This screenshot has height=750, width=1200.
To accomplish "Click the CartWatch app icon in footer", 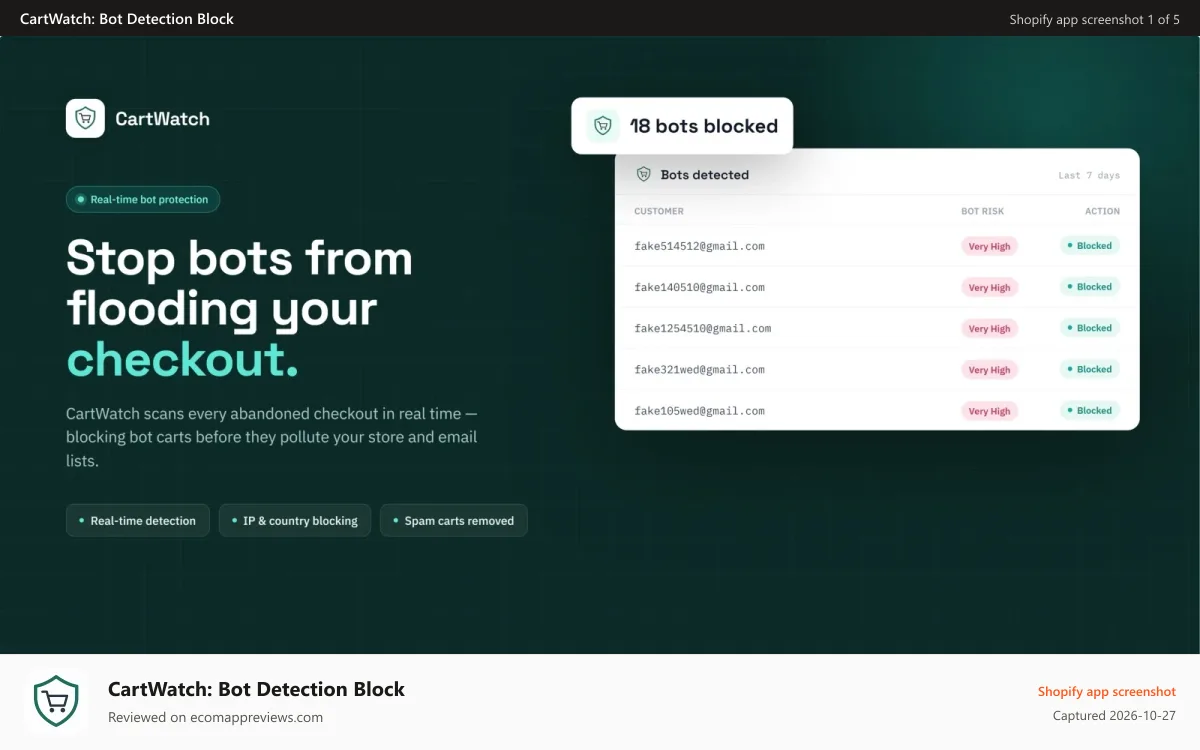I will [x=56, y=702].
